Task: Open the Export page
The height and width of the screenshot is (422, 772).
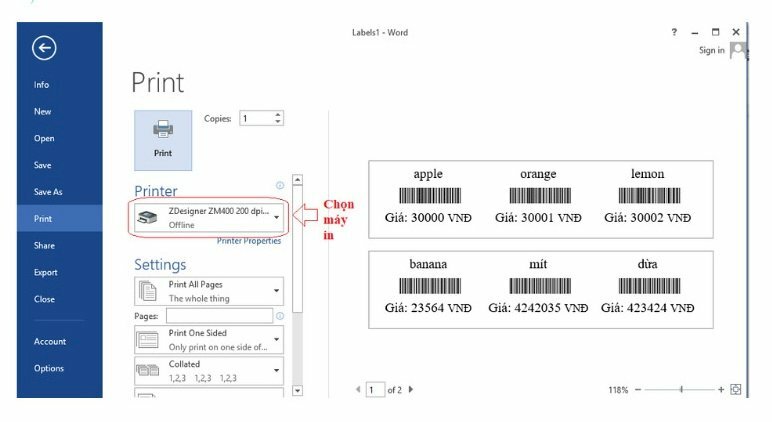Action: pyautogui.click(x=45, y=272)
